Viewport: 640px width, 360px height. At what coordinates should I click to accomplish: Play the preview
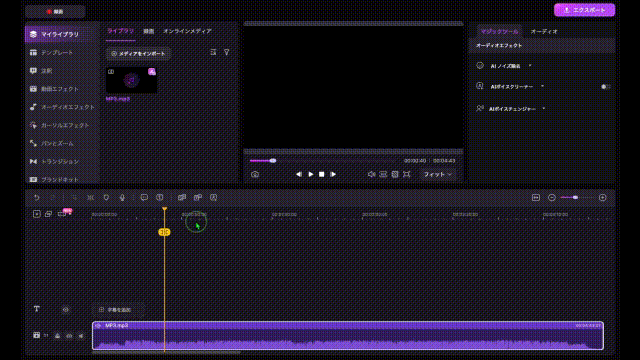coord(311,174)
